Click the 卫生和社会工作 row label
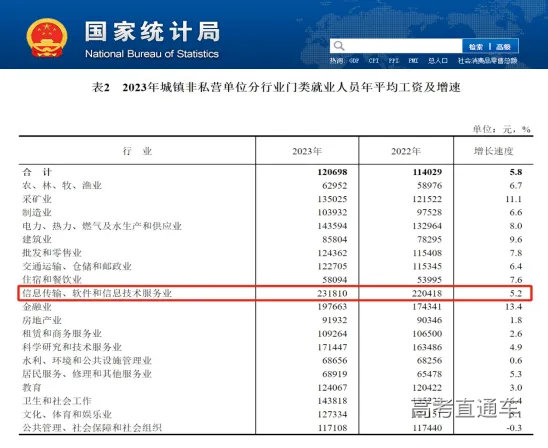548x448 pixels. 57,401
